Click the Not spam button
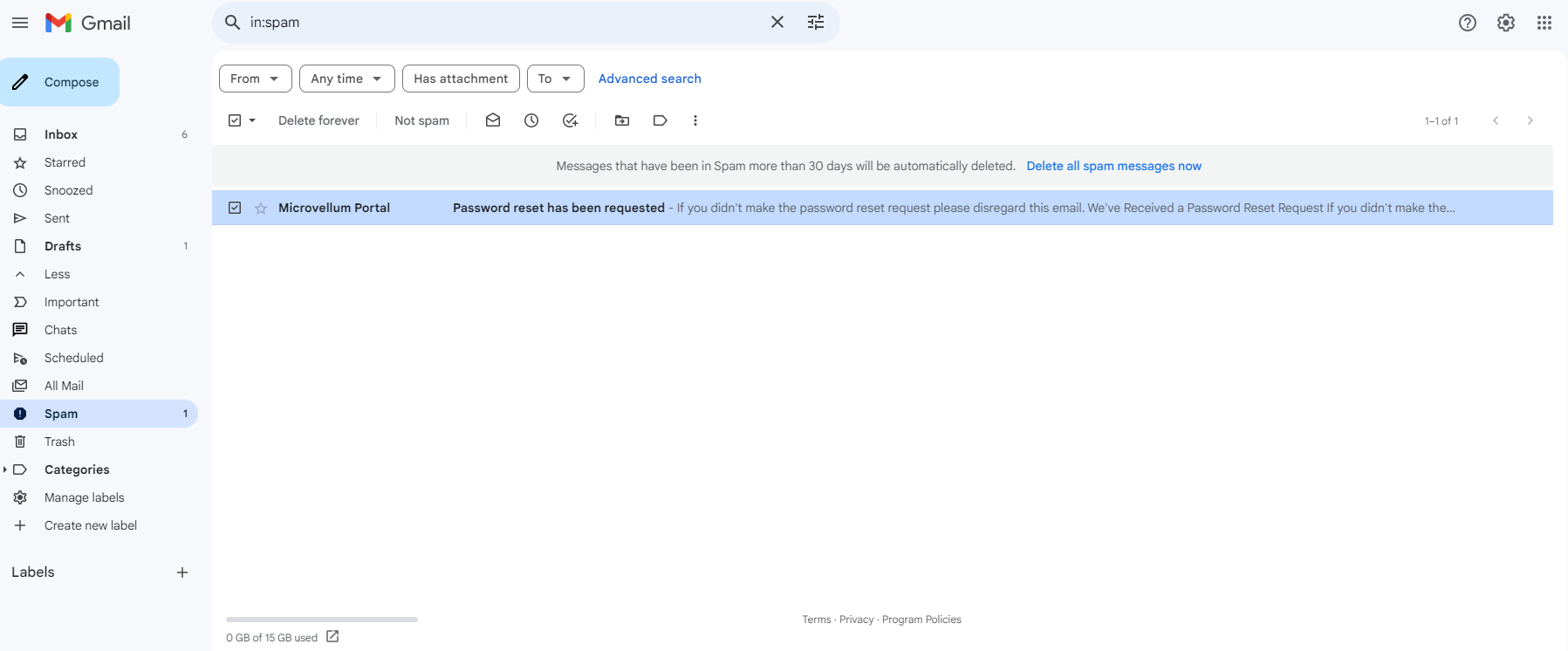Screen dimensions: 1568x651 [421, 120]
